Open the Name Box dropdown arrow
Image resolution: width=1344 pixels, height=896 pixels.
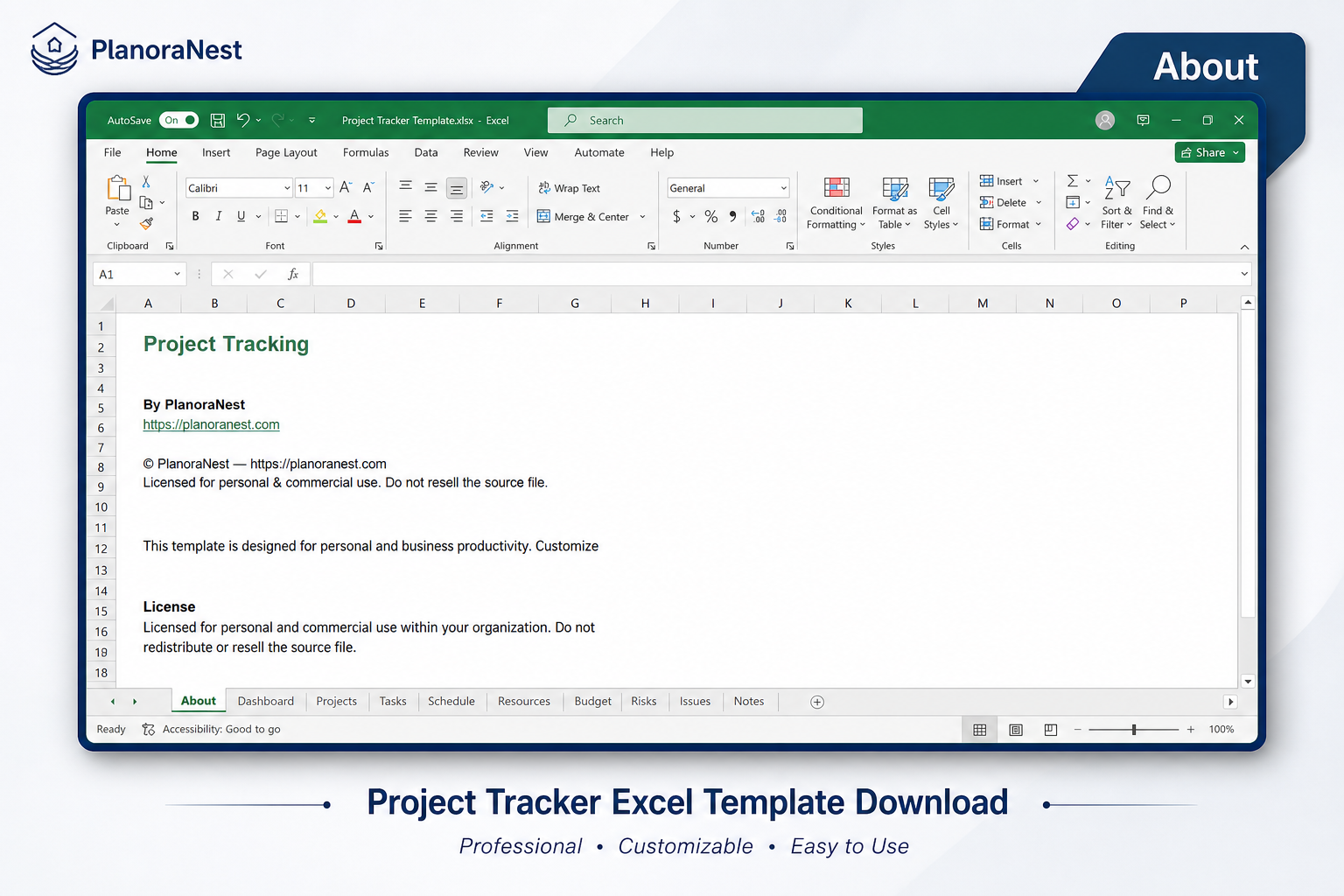point(177,274)
